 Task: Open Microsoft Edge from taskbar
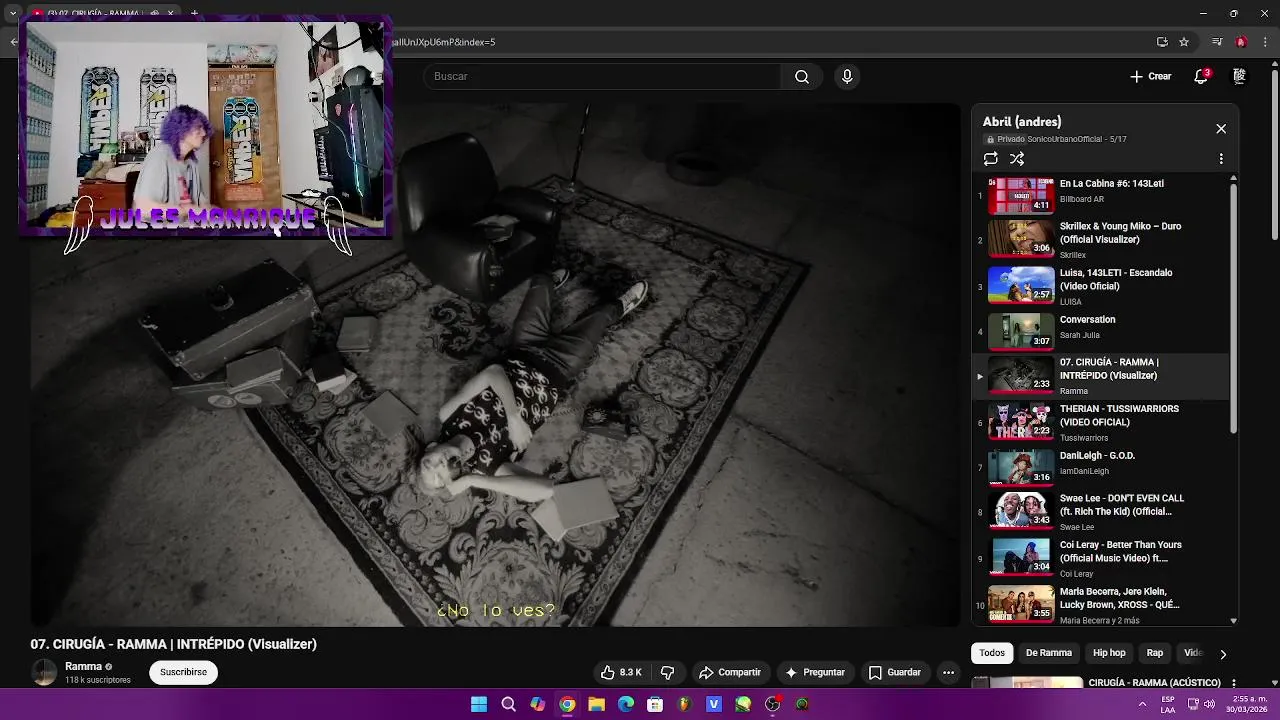click(x=626, y=705)
